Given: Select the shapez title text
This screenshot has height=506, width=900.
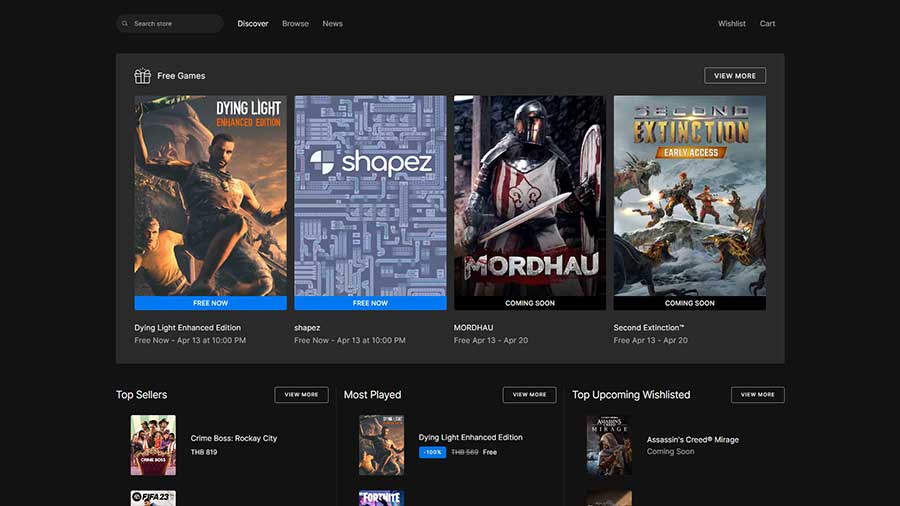Looking at the screenshot, I should point(307,328).
